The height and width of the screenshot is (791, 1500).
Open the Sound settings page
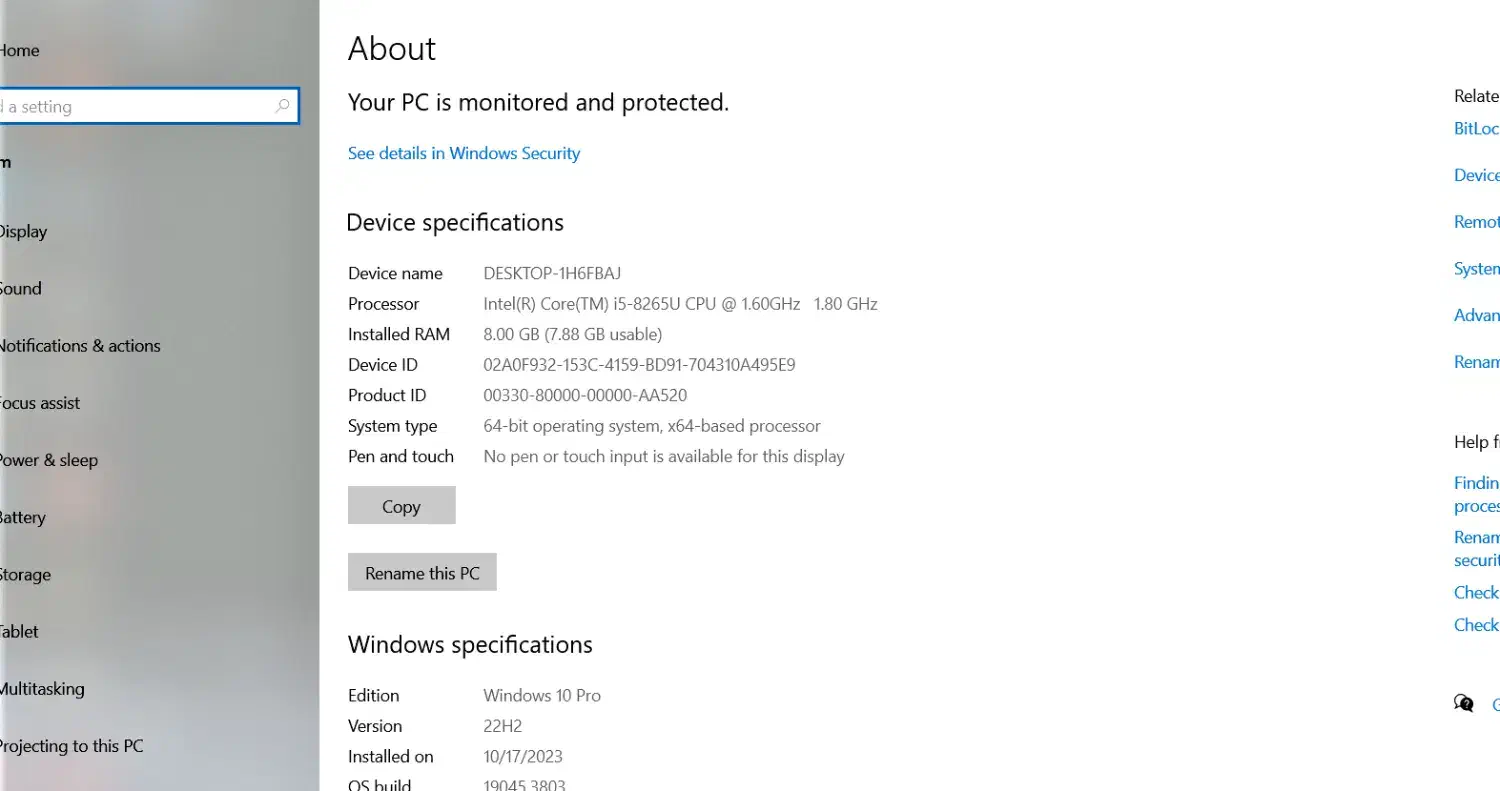pyautogui.click(x=21, y=288)
